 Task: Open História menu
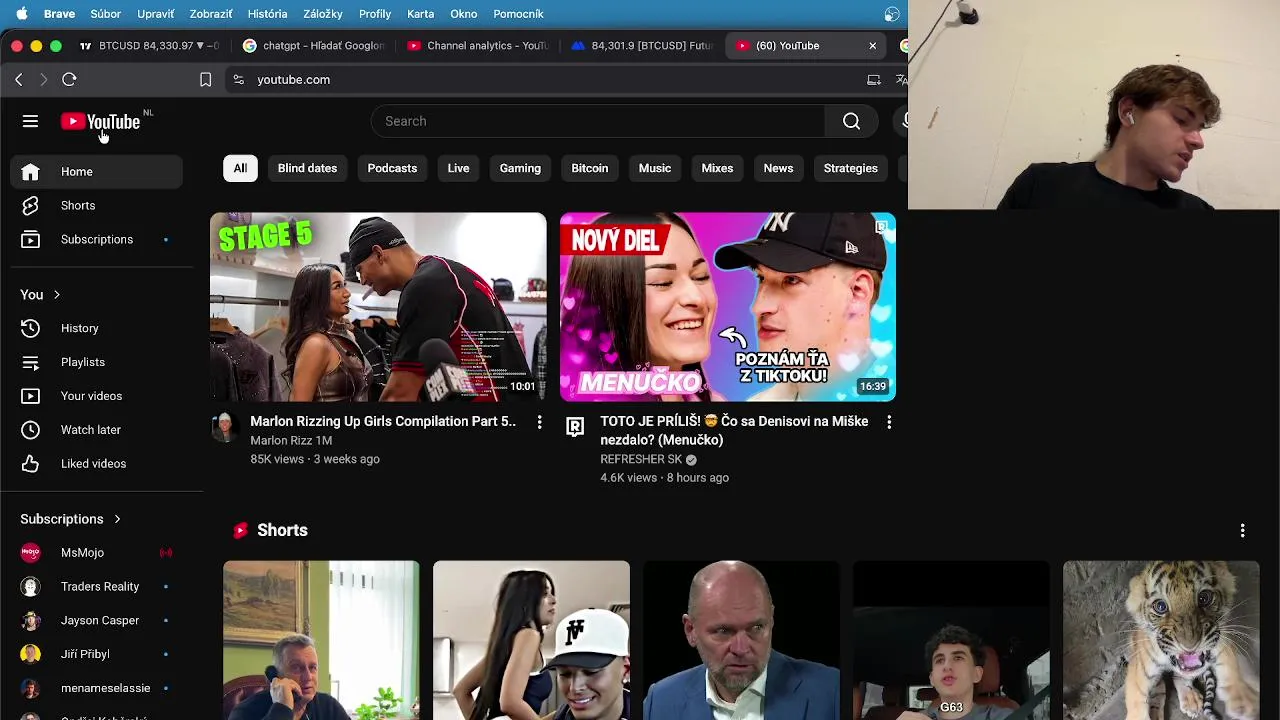click(x=267, y=14)
